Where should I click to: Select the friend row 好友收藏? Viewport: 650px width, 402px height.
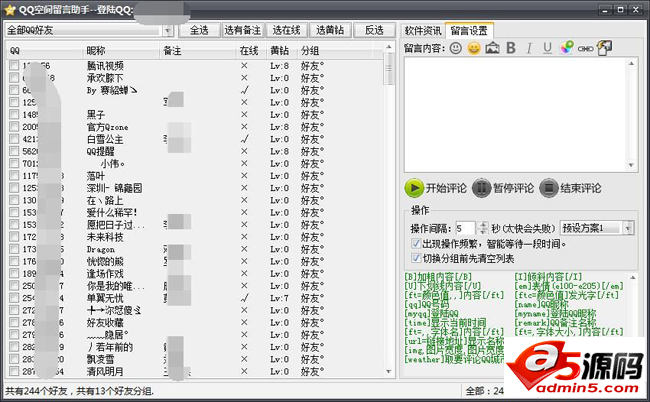point(195,322)
